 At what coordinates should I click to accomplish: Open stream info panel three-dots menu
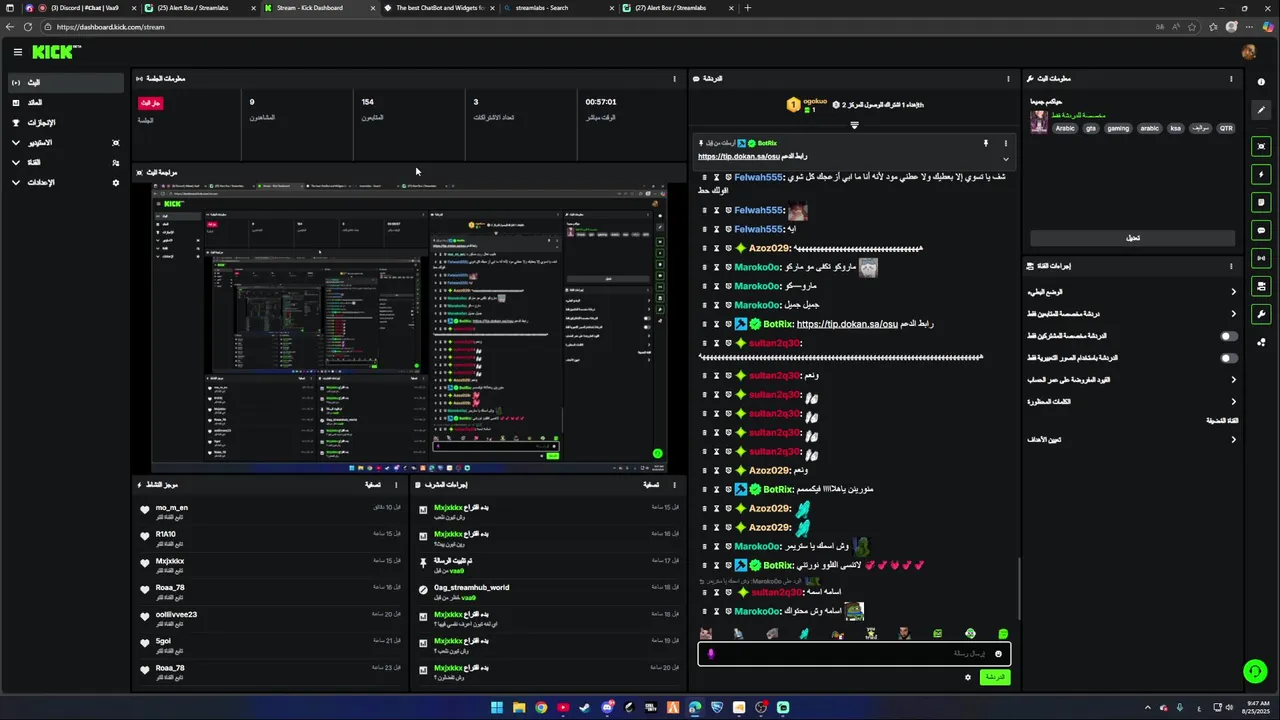click(x=1231, y=78)
